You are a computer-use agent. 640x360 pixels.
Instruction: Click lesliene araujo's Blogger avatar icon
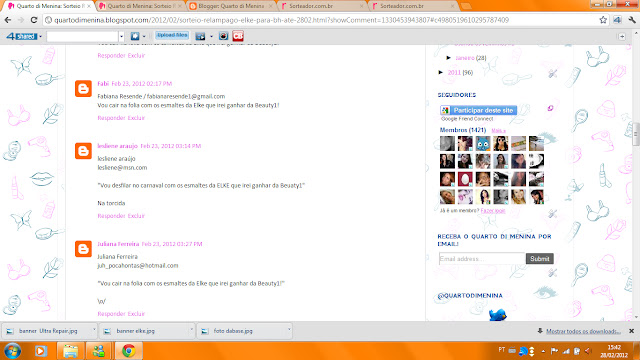coord(83,151)
